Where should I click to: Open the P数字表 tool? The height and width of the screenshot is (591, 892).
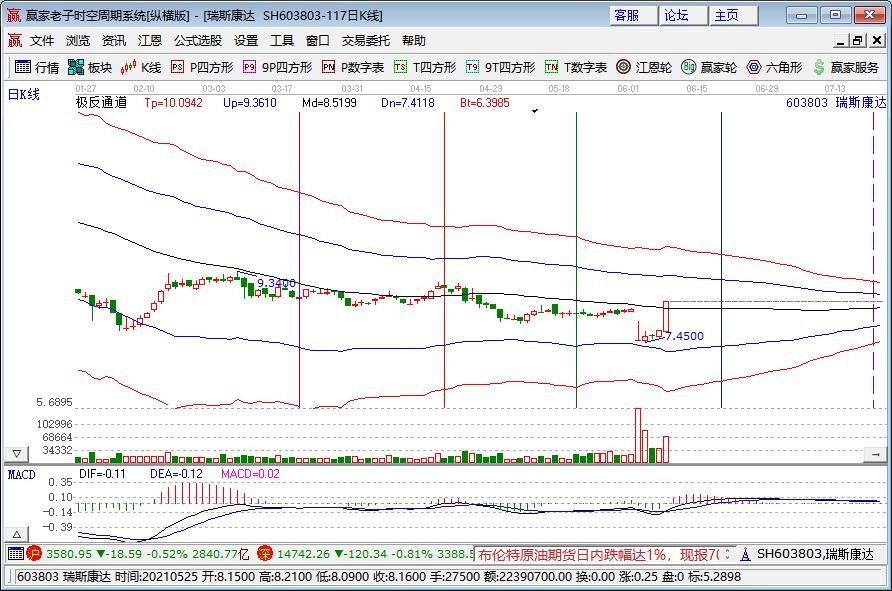353,67
